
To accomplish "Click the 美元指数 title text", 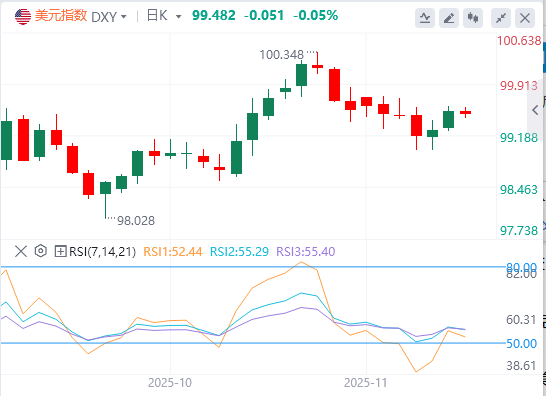I will point(61,16).
